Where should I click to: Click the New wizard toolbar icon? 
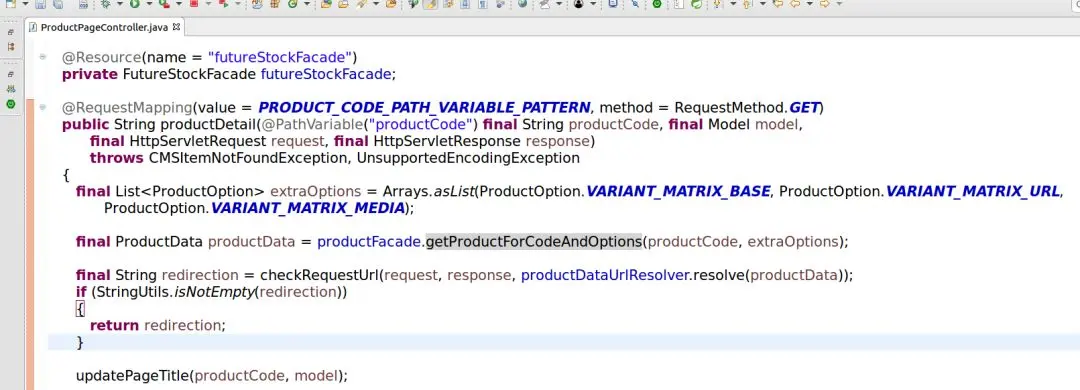[x=10, y=4]
